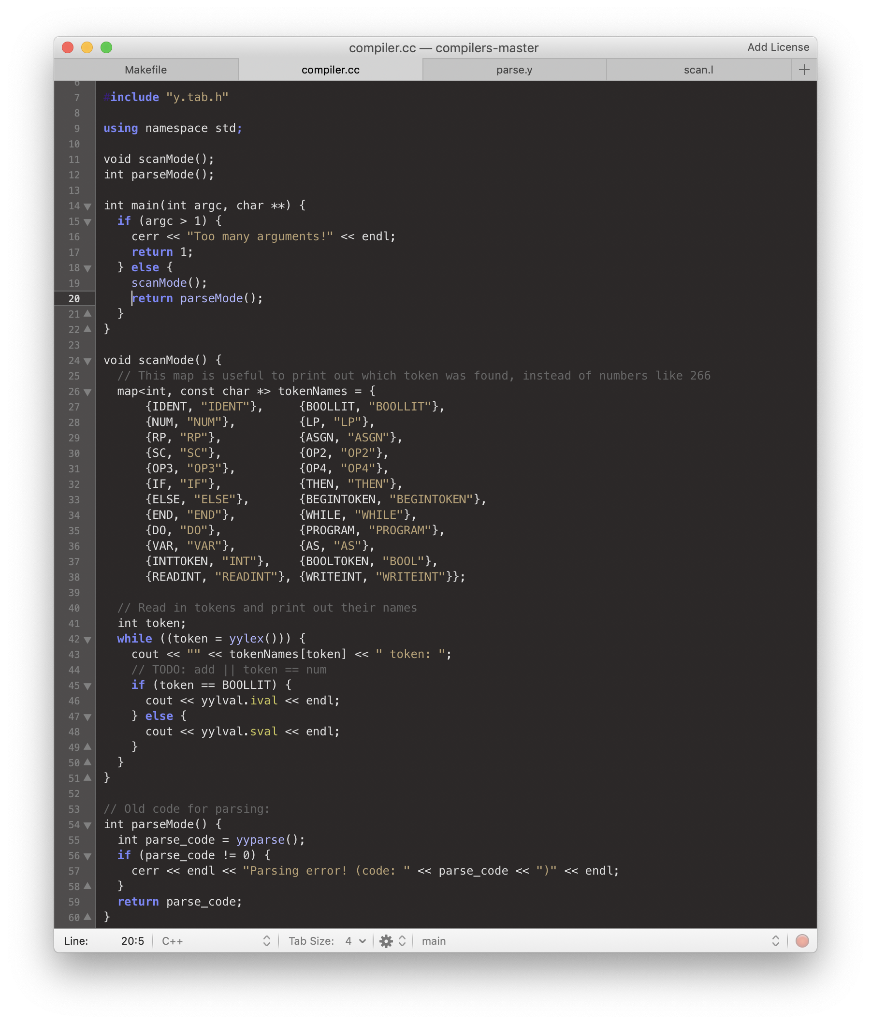Open the Tab Size 4 dropdown
Viewport: 871px width, 1024px height.
[x=355, y=941]
